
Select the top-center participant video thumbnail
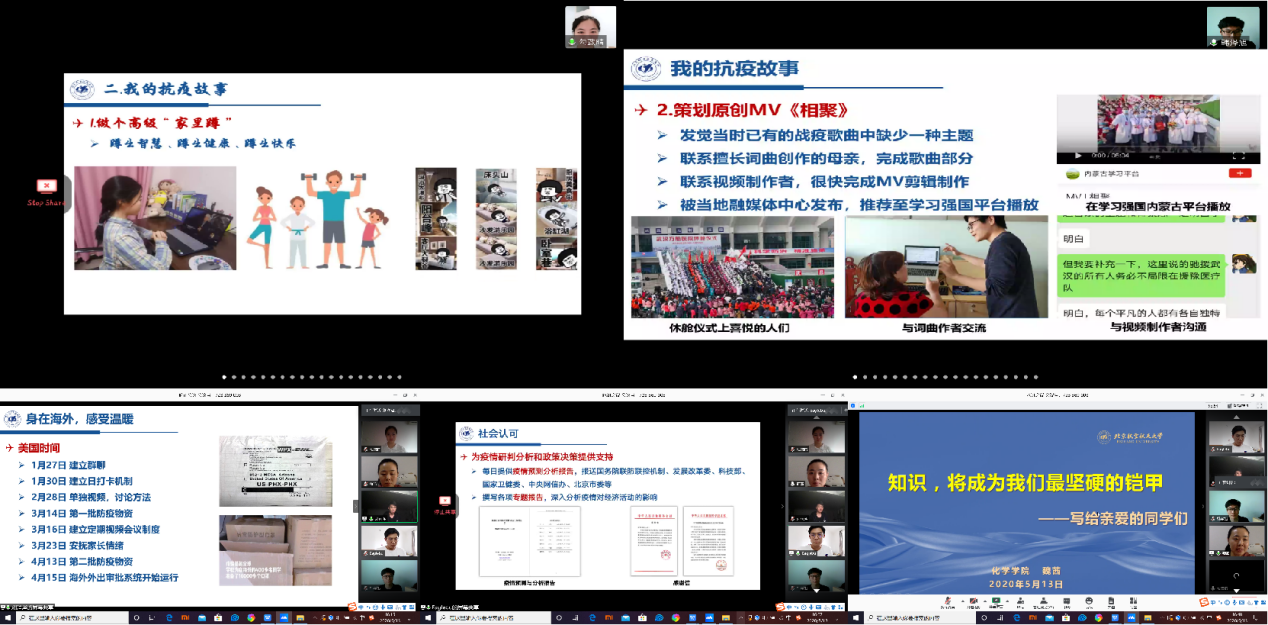pyautogui.click(x=590, y=26)
